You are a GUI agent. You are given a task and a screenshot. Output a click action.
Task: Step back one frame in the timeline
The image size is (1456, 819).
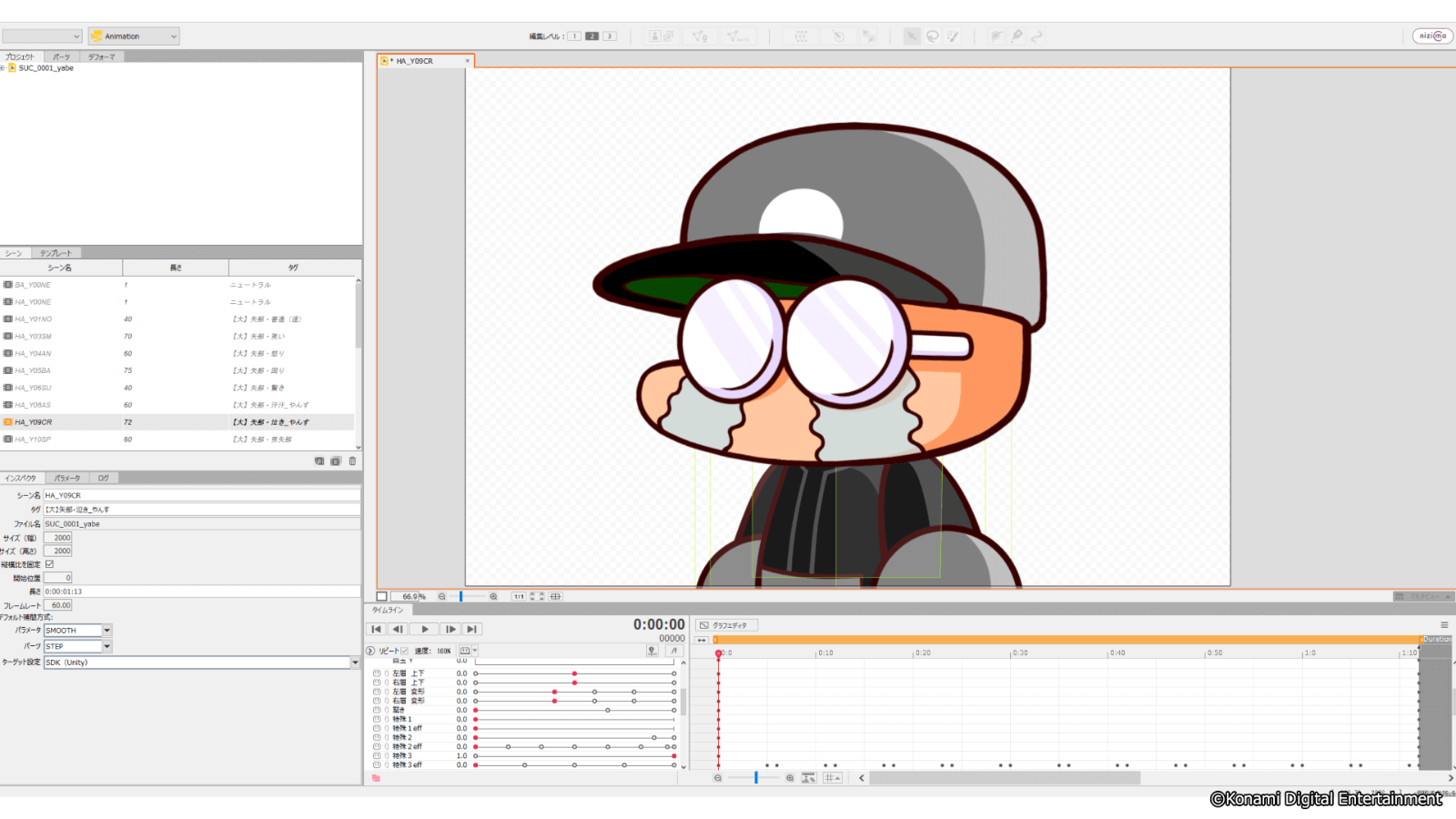click(398, 629)
